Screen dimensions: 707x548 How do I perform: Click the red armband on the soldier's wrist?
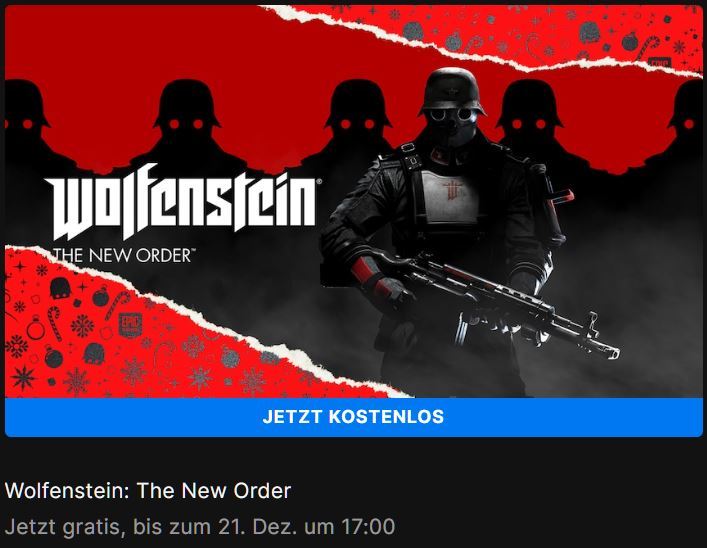[368, 272]
